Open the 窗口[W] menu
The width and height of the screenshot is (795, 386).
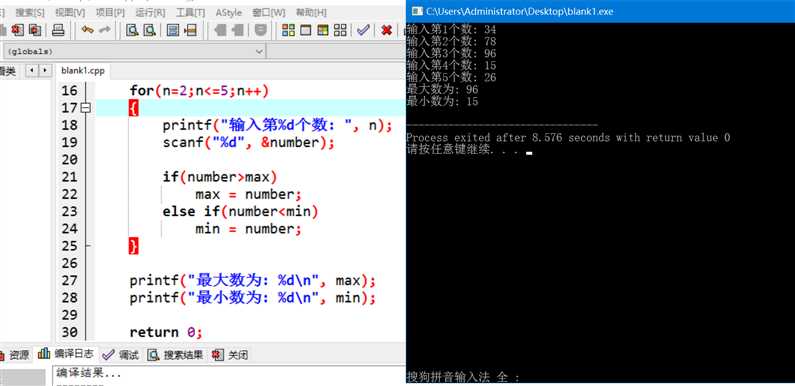pyautogui.click(x=269, y=12)
